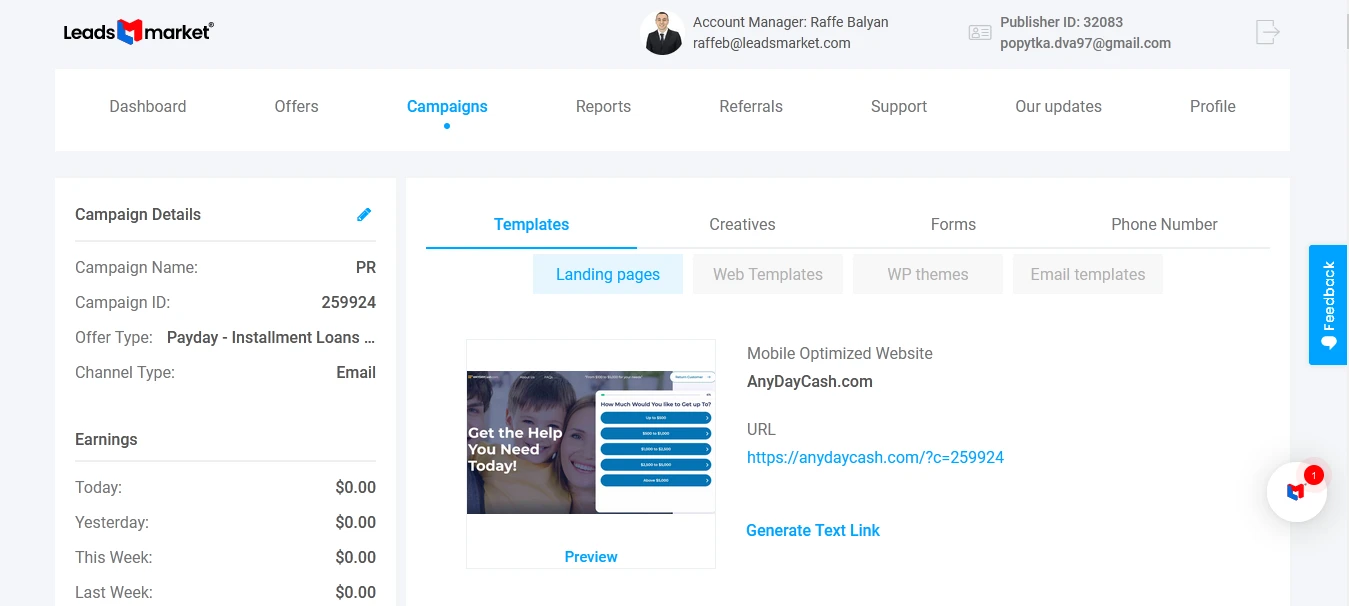Click the Payday - Installment Loans offer type
Image resolution: width=1349 pixels, height=606 pixels.
point(271,337)
